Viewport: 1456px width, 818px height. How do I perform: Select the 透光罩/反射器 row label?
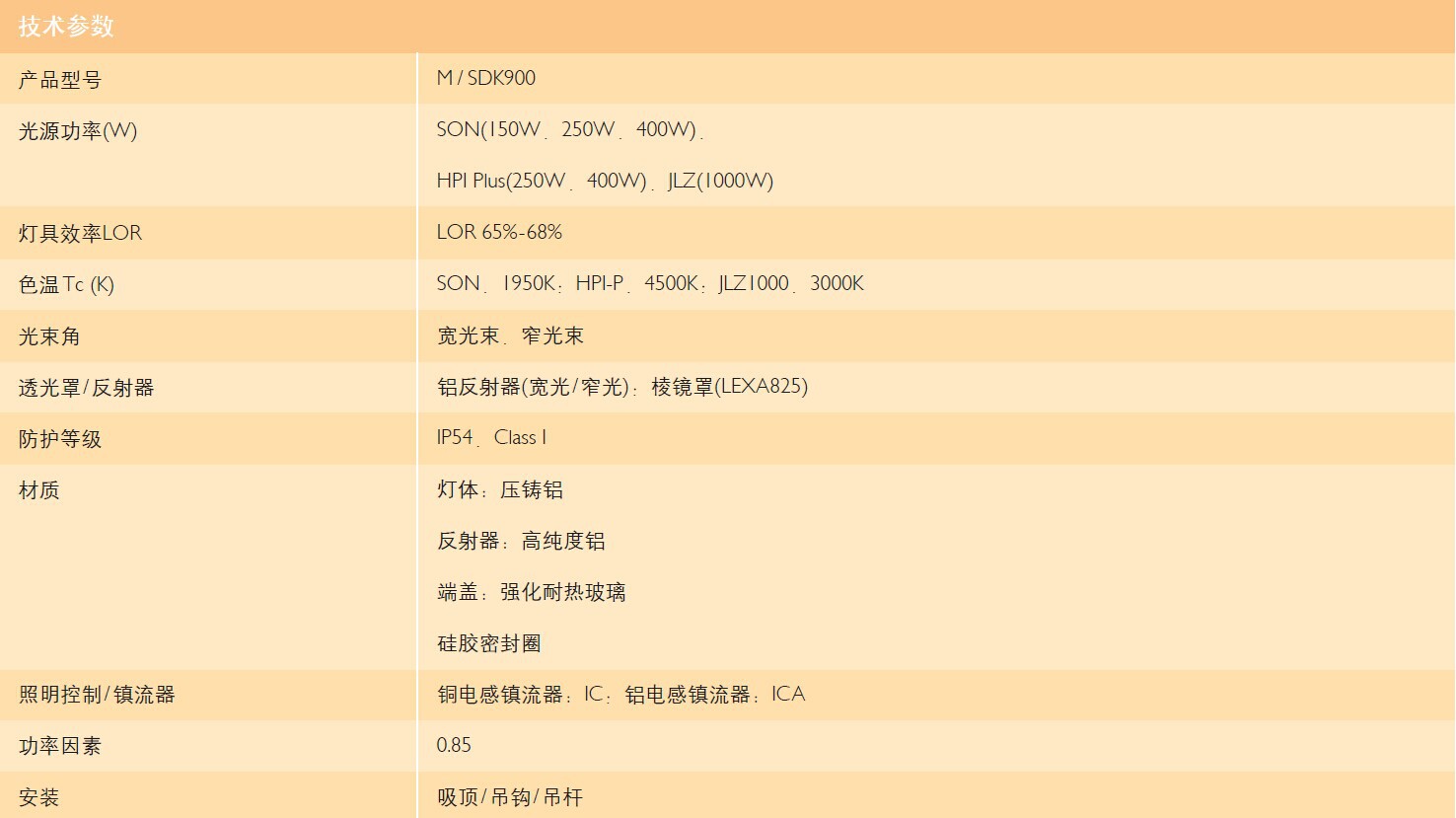(x=87, y=388)
